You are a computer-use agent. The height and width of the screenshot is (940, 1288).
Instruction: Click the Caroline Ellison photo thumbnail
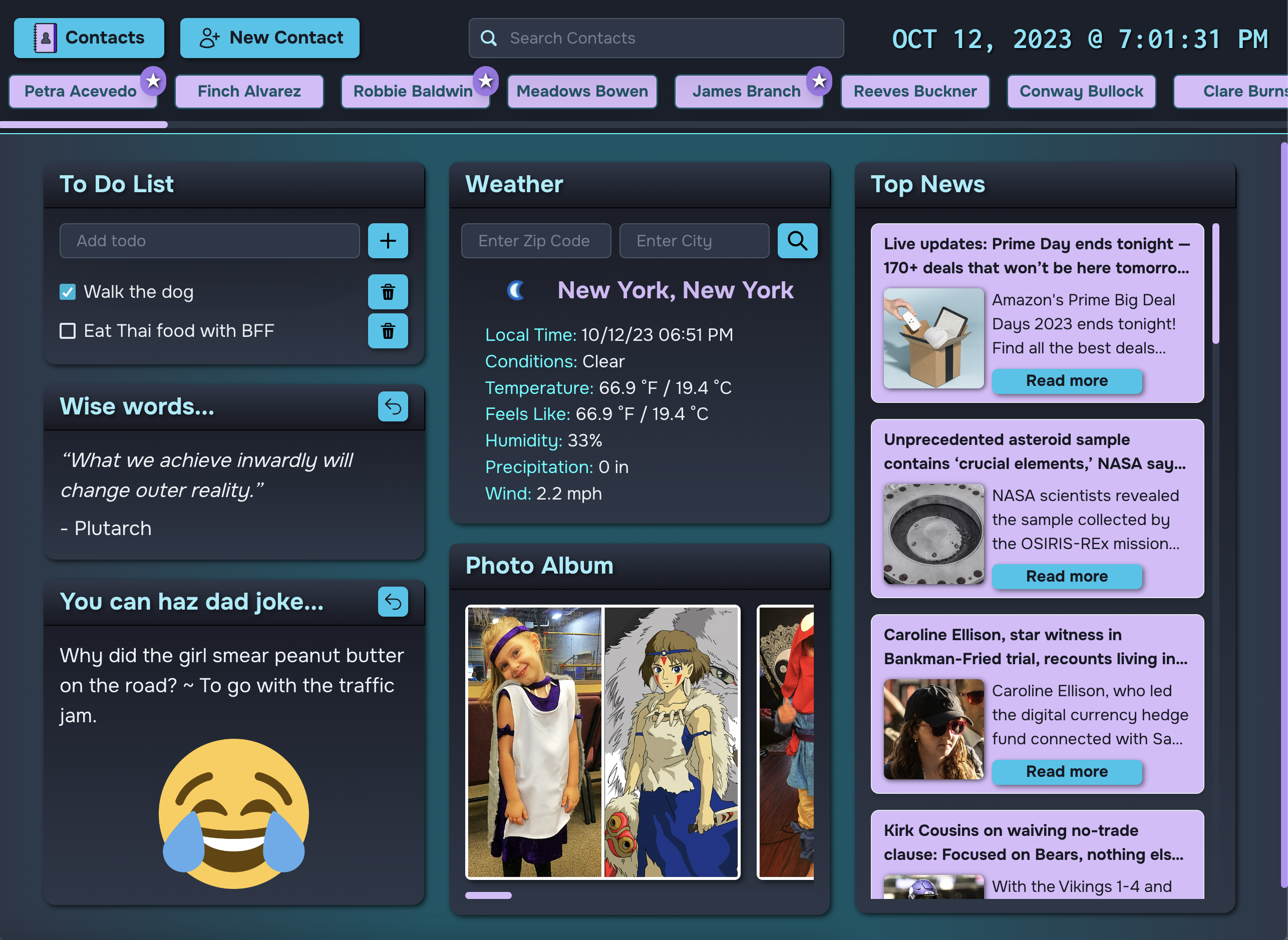coord(933,729)
